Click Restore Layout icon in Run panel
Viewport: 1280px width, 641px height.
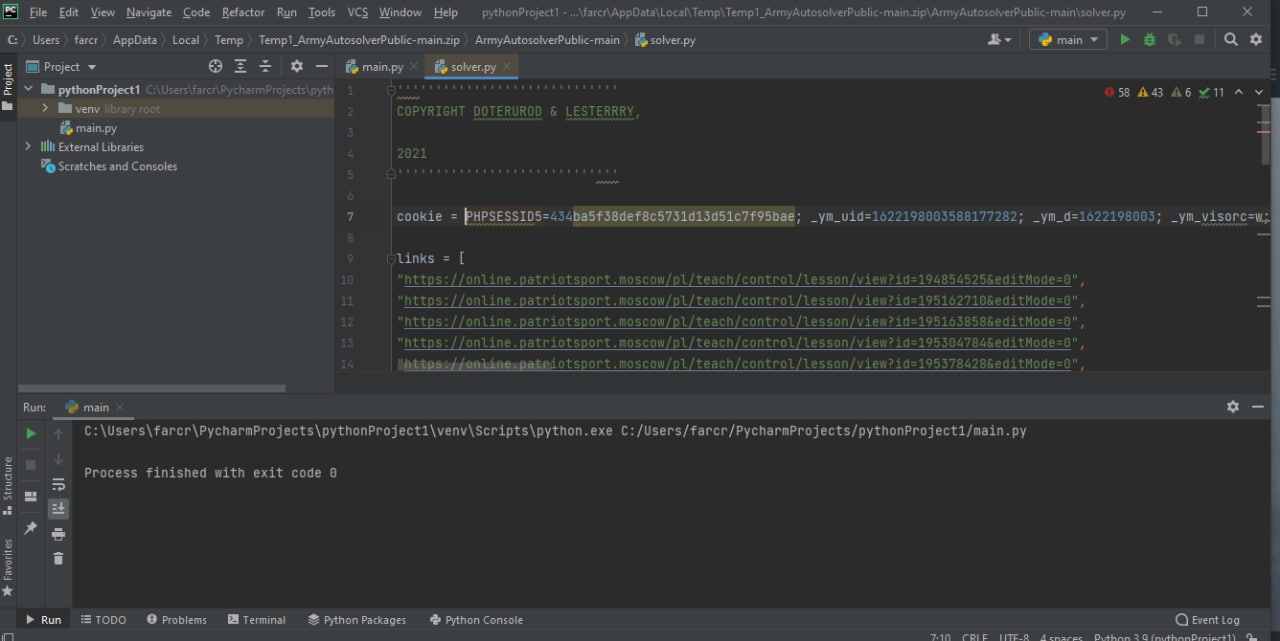tap(31, 496)
